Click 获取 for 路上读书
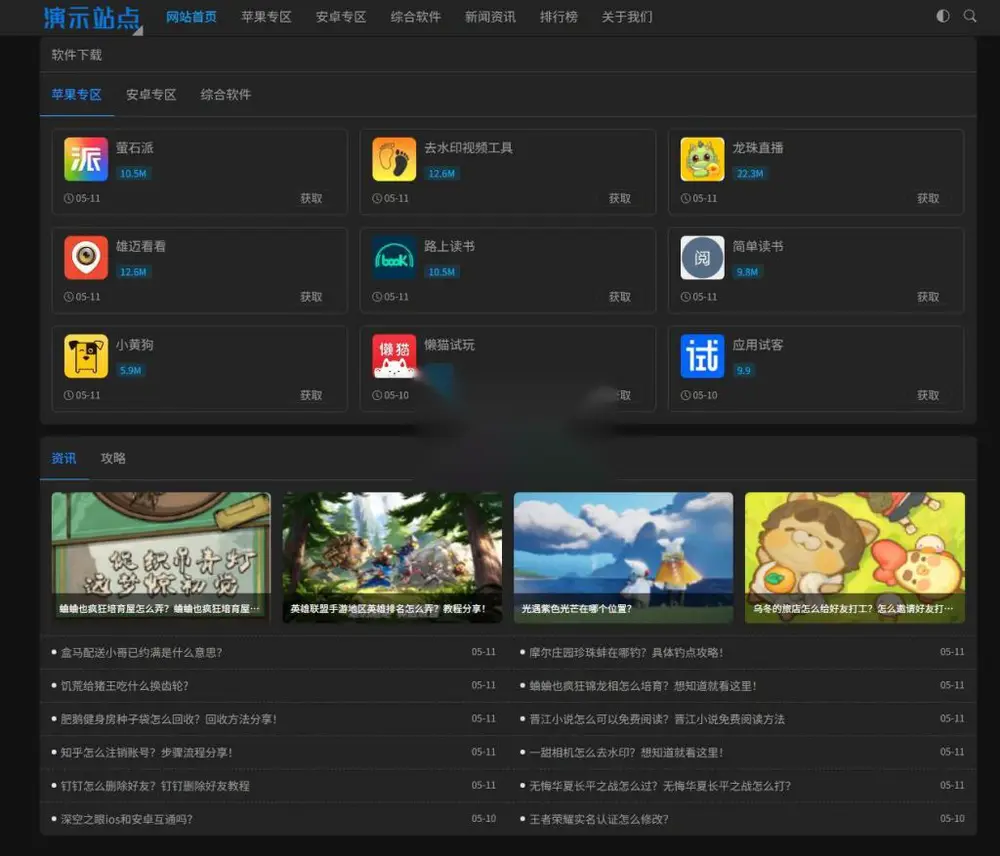This screenshot has height=856, width=1000. (x=620, y=297)
